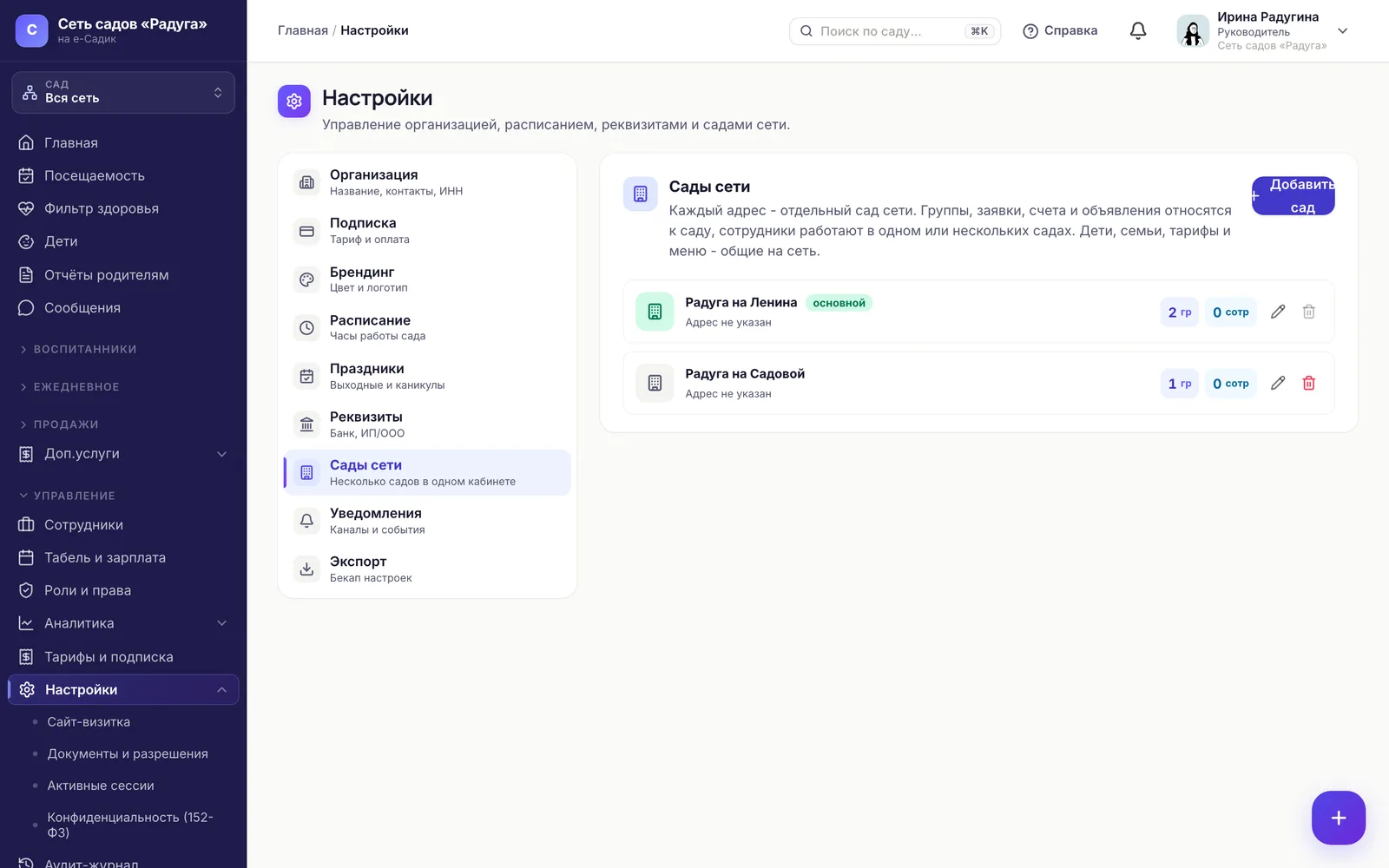The height and width of the screenshot is (868, 1389).
Task: Open Сайт-визитка submenu item
Action: (x=89, y=722)
